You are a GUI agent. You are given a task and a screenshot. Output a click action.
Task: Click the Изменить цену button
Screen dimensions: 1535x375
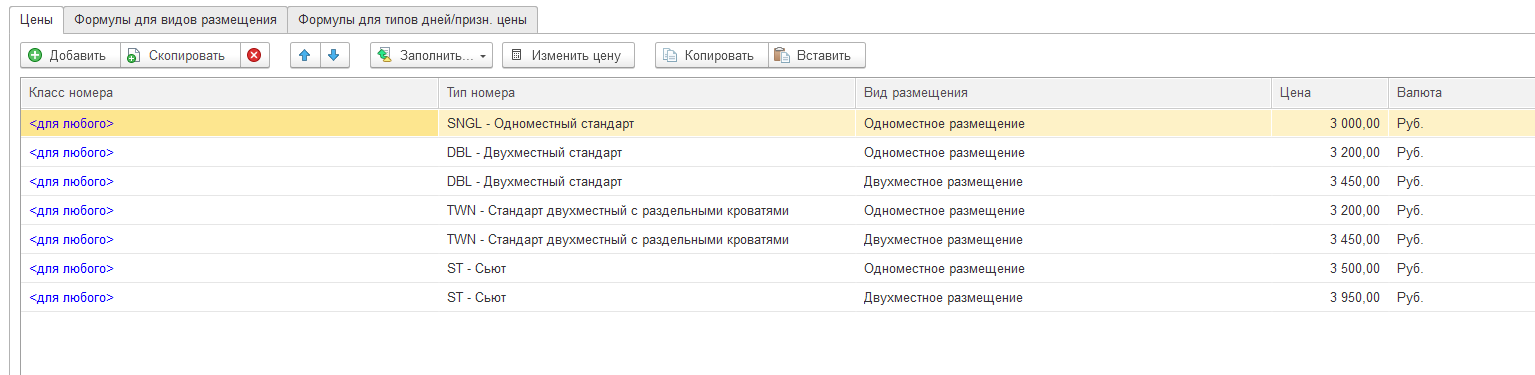click(x=568, y=55)
